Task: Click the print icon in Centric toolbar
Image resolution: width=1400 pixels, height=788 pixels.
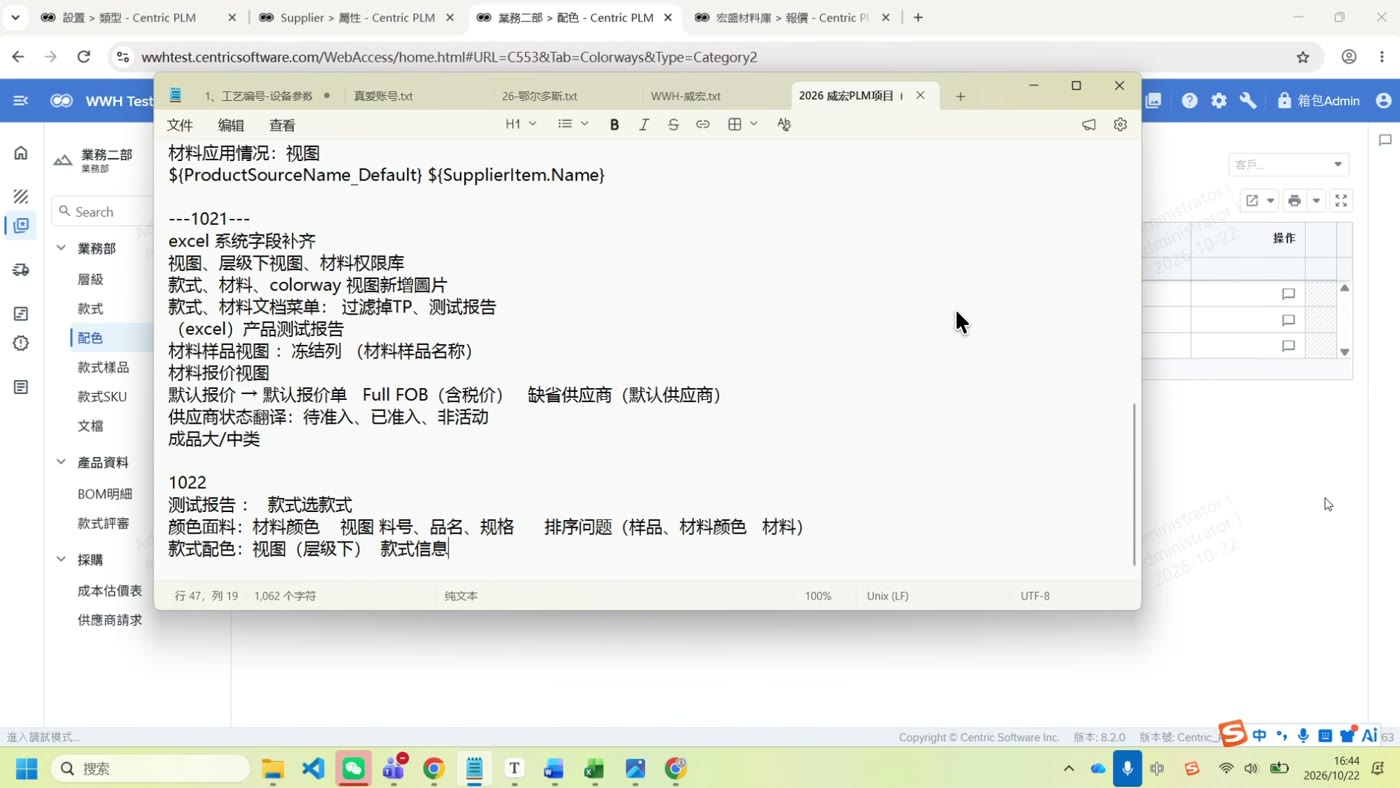Action: pos(1294,201)
